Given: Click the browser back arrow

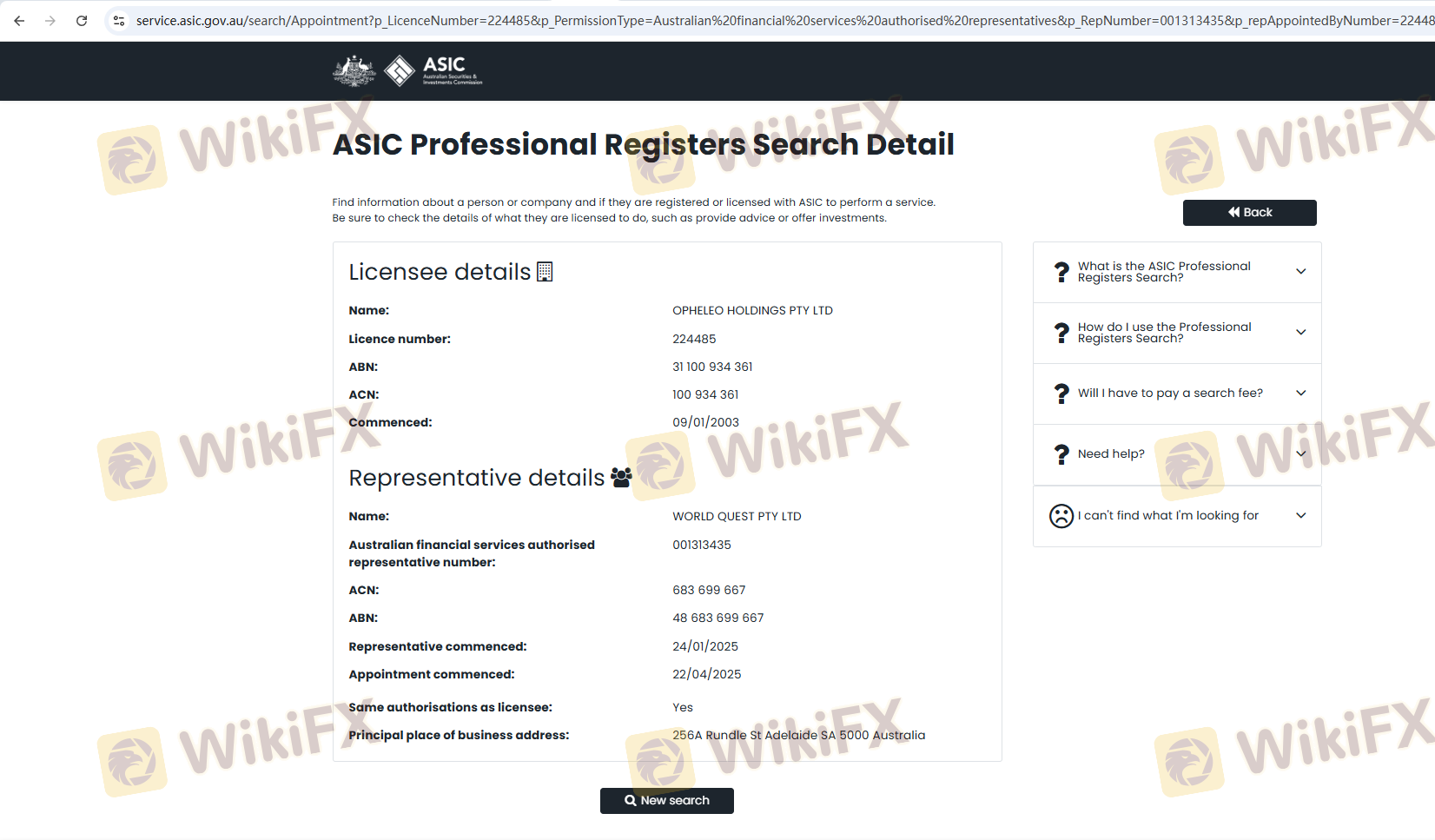Looking at the screenshot, I should [x=19, y=21].
